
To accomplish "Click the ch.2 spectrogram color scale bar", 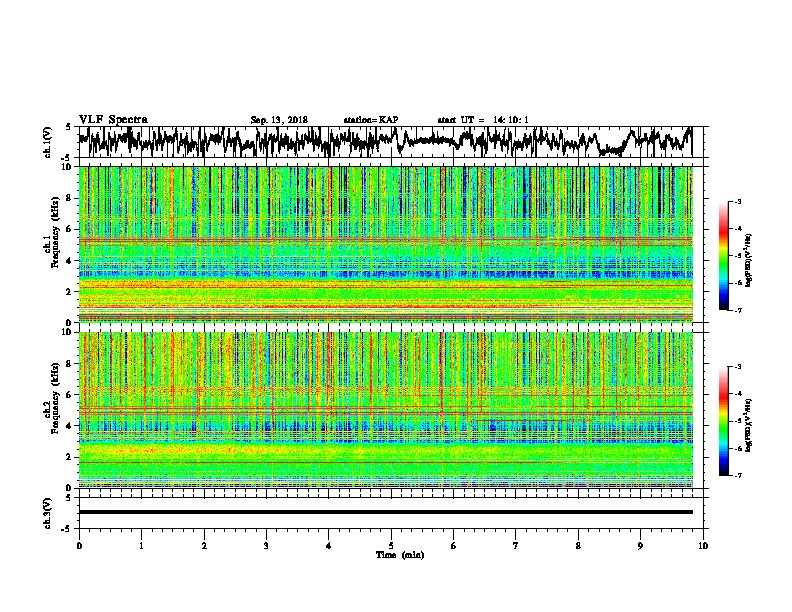I will [723, 421].
